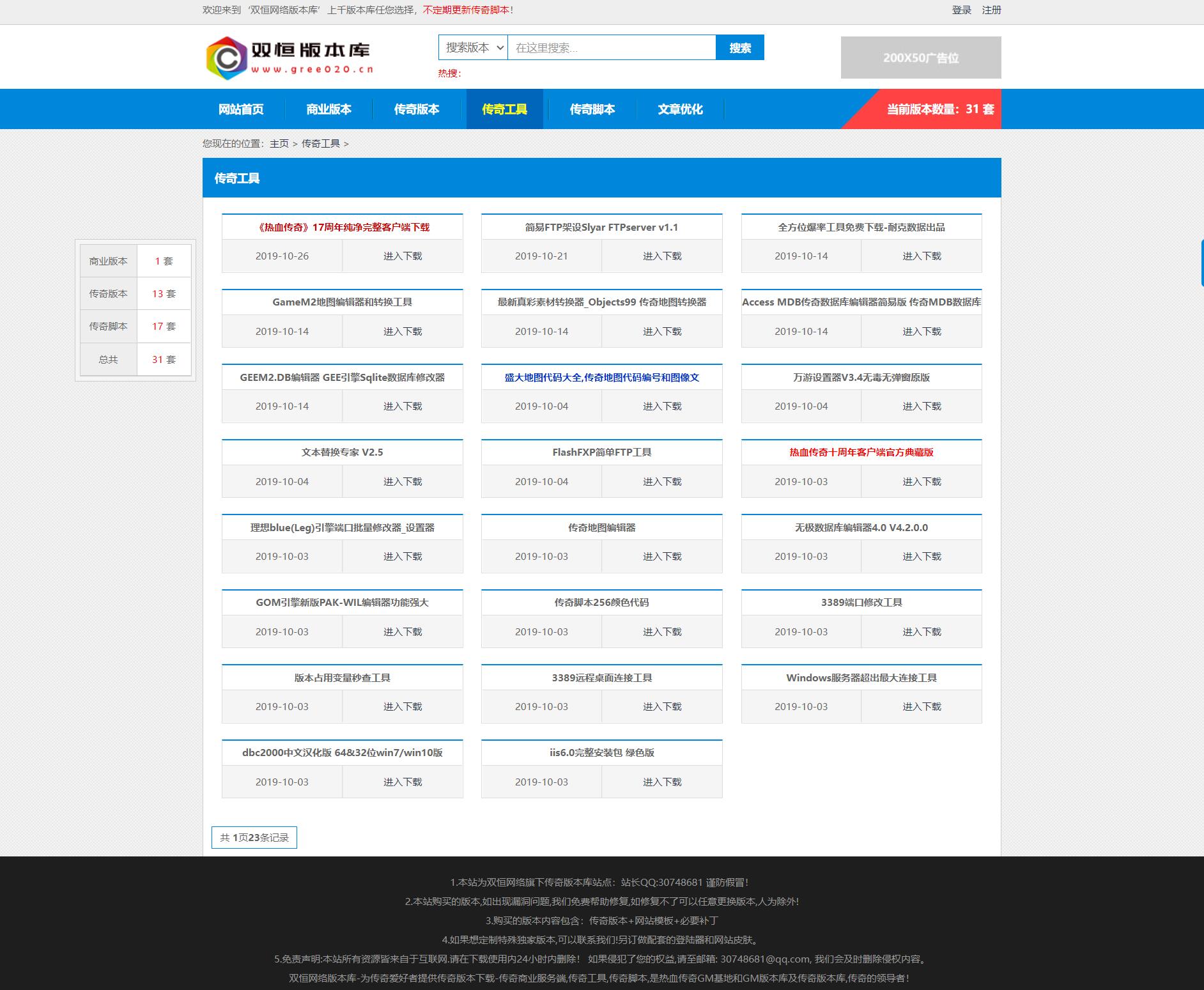Viewport: 1204px width, 990px height.
Task: Open 简易FTP架设Slyar FTPserver v1.1 entry
Action: (x=601, y=228)
